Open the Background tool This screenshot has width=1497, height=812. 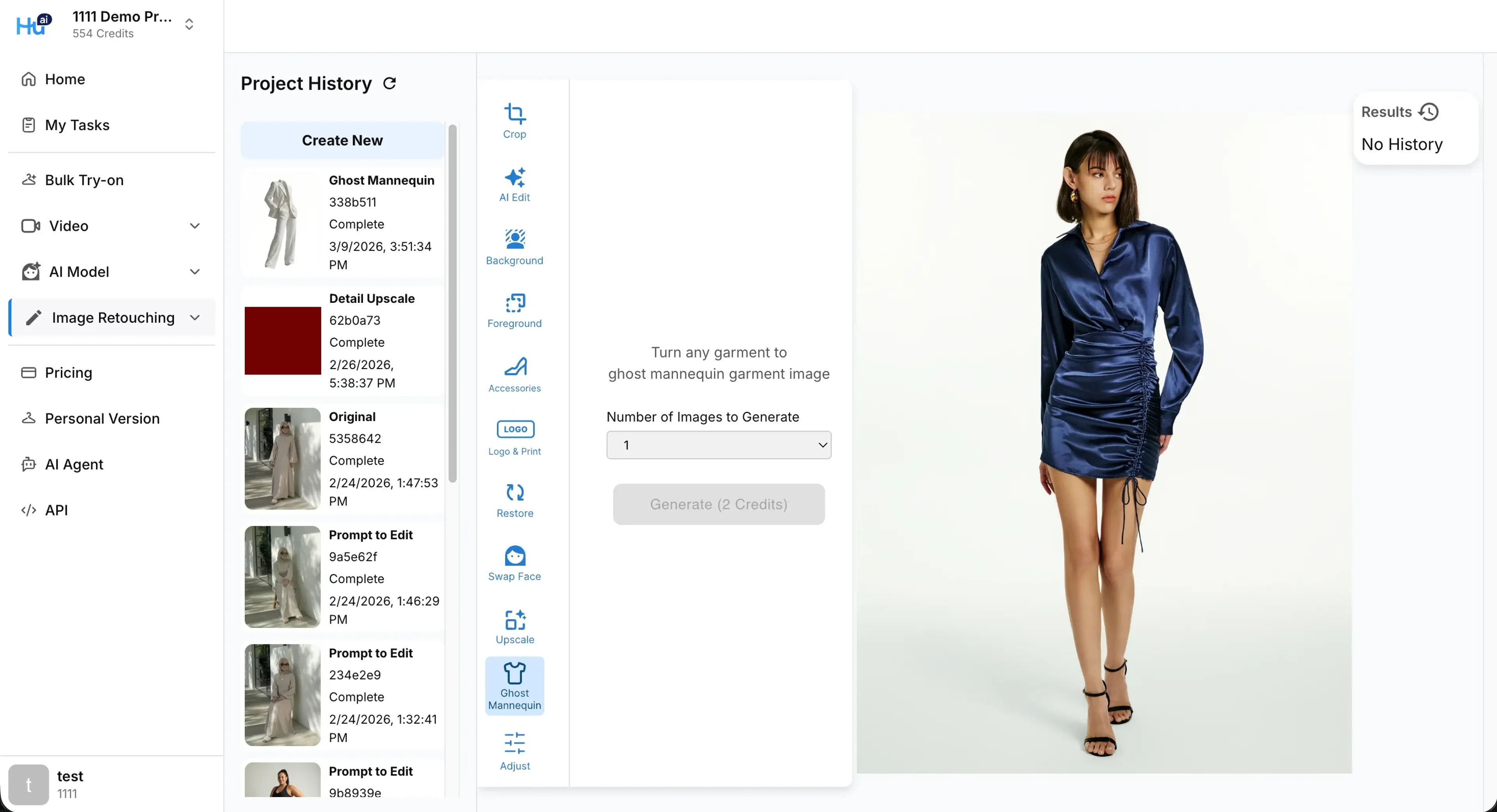point(514,248)
